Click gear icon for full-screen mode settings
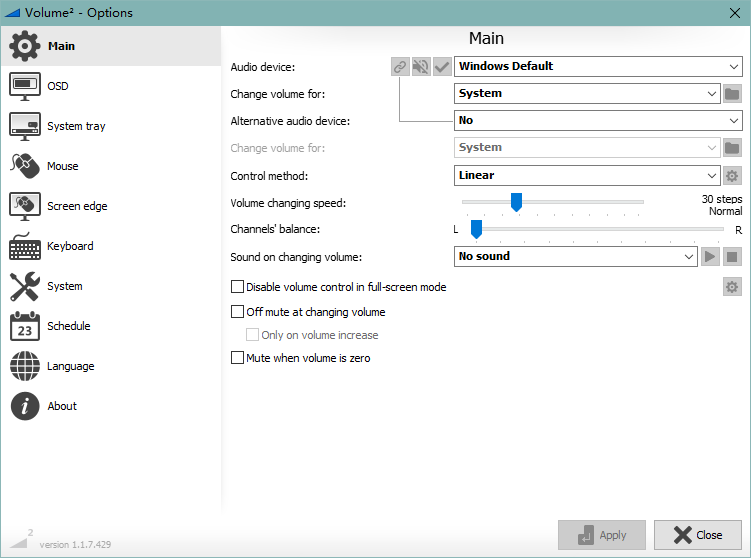The image size is (751, 558). pyautogui.click(x=732, y=288)
